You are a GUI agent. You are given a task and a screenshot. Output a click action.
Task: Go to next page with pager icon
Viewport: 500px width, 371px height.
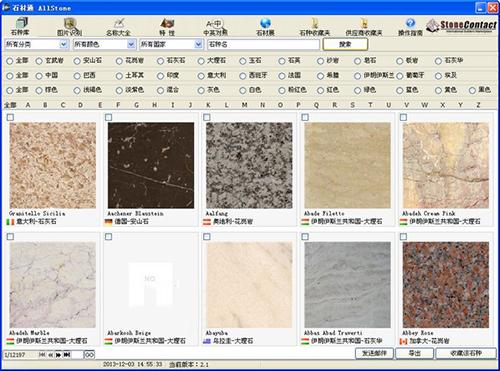click(58, 355)
